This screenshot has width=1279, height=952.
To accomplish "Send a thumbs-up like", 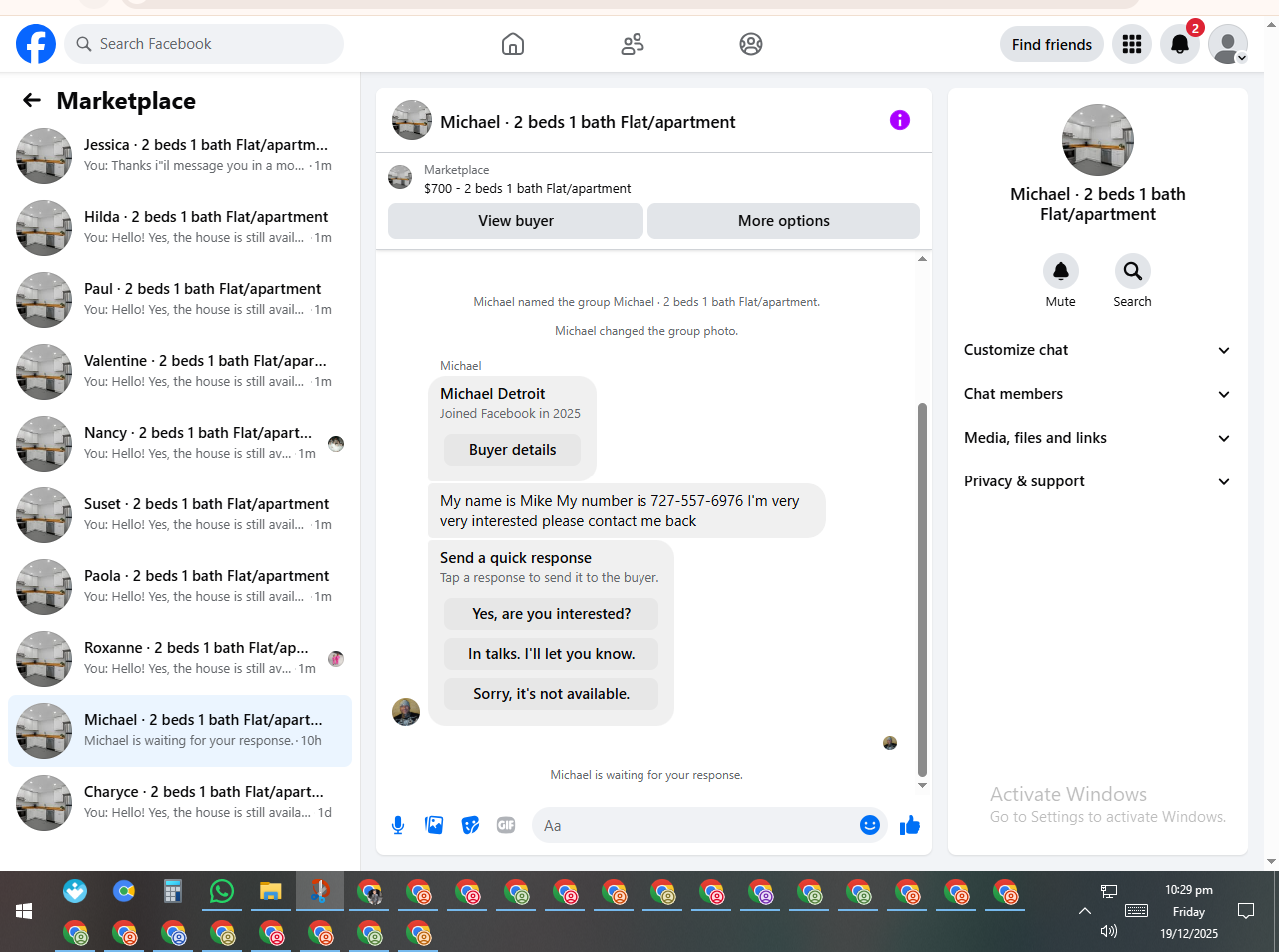I will tap(910, 825).
